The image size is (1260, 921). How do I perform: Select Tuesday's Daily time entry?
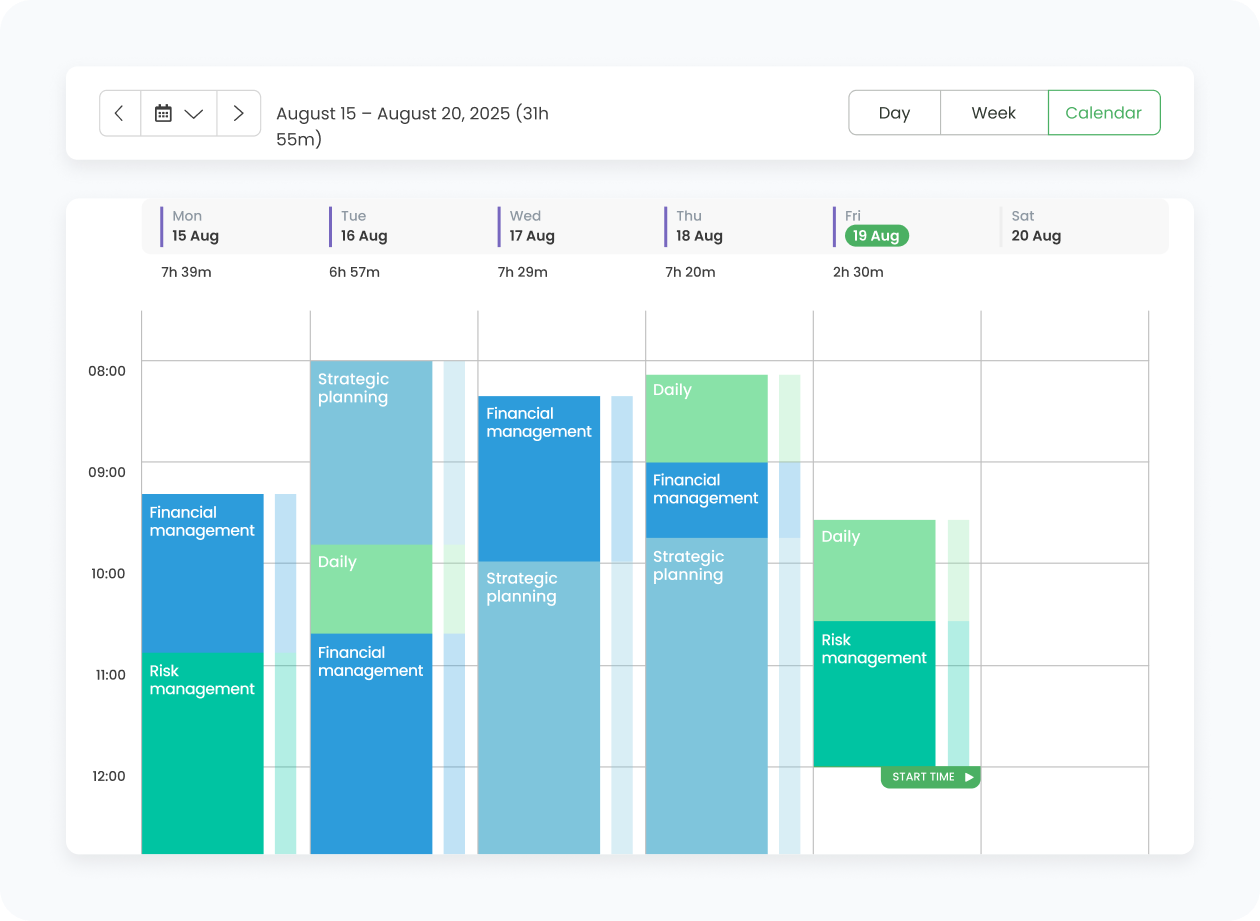[371, 589]
